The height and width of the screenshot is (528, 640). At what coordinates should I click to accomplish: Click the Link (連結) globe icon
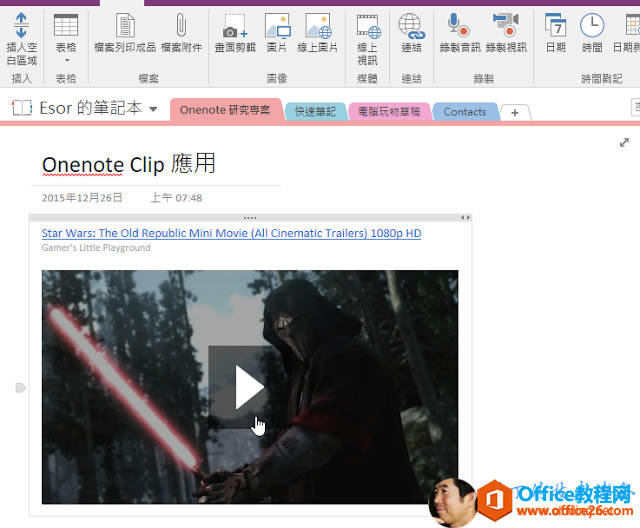[x=411, y=26]
